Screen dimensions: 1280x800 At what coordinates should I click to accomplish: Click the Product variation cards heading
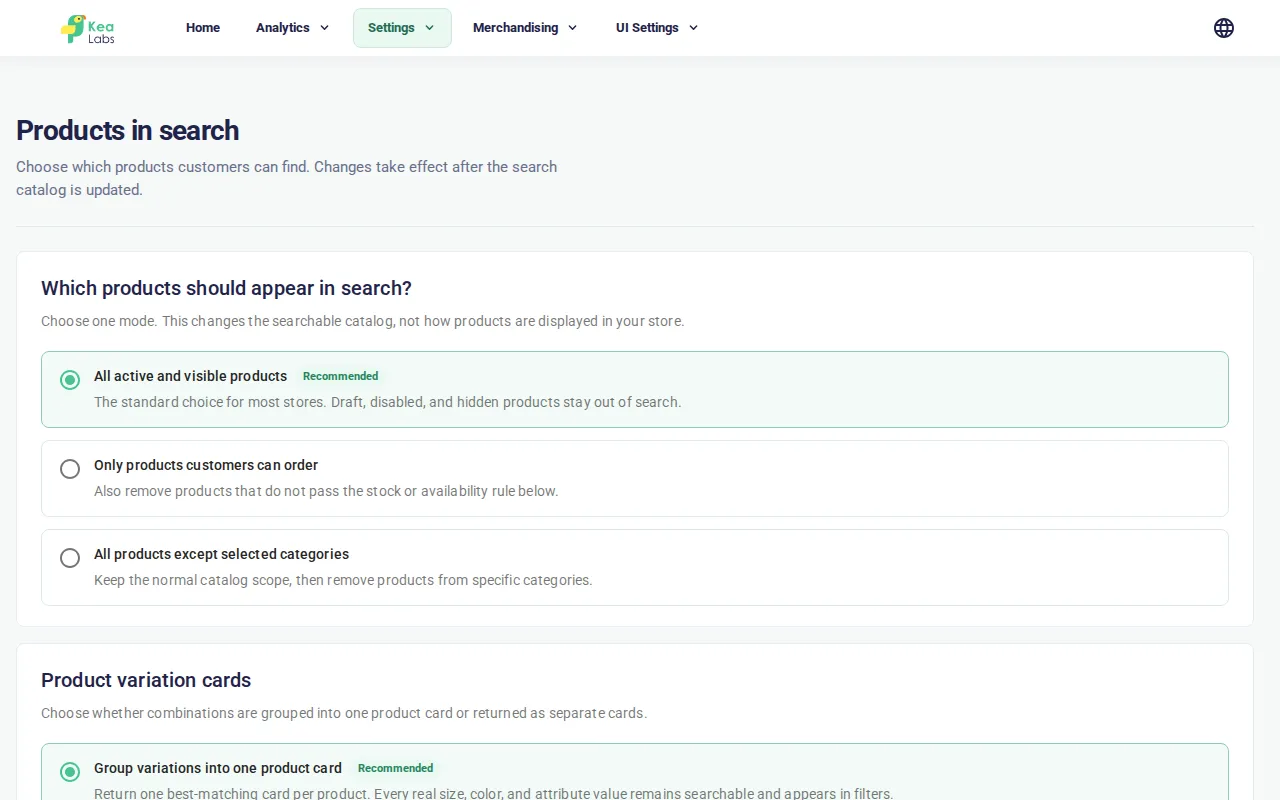(146, 680)
